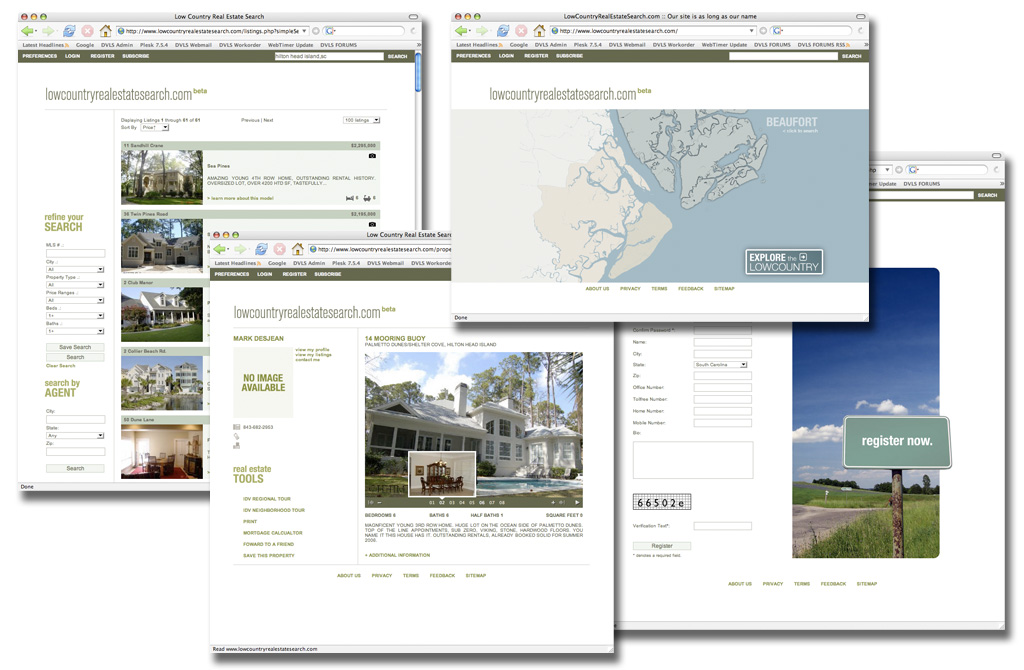Advance the slideshow with the next-image arrow
The image size is (1024, 670).
point(560,503)
